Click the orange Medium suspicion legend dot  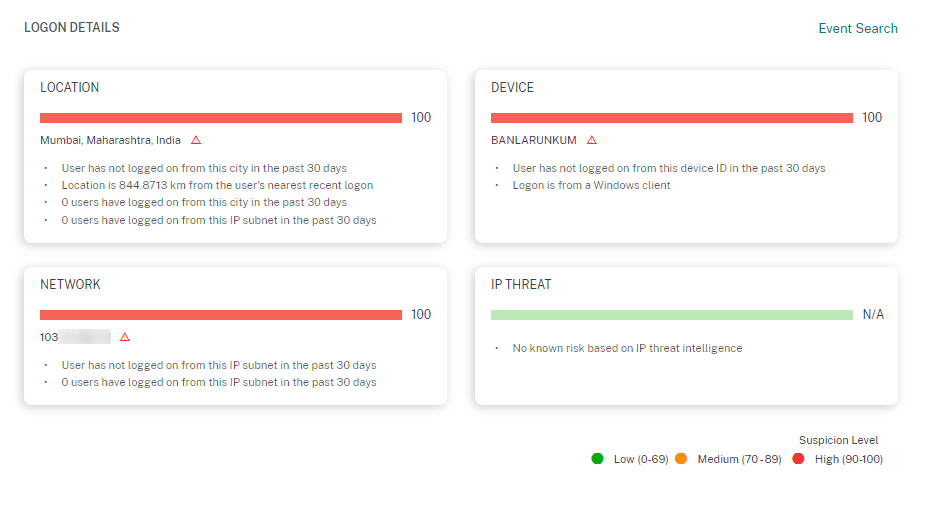681,459
